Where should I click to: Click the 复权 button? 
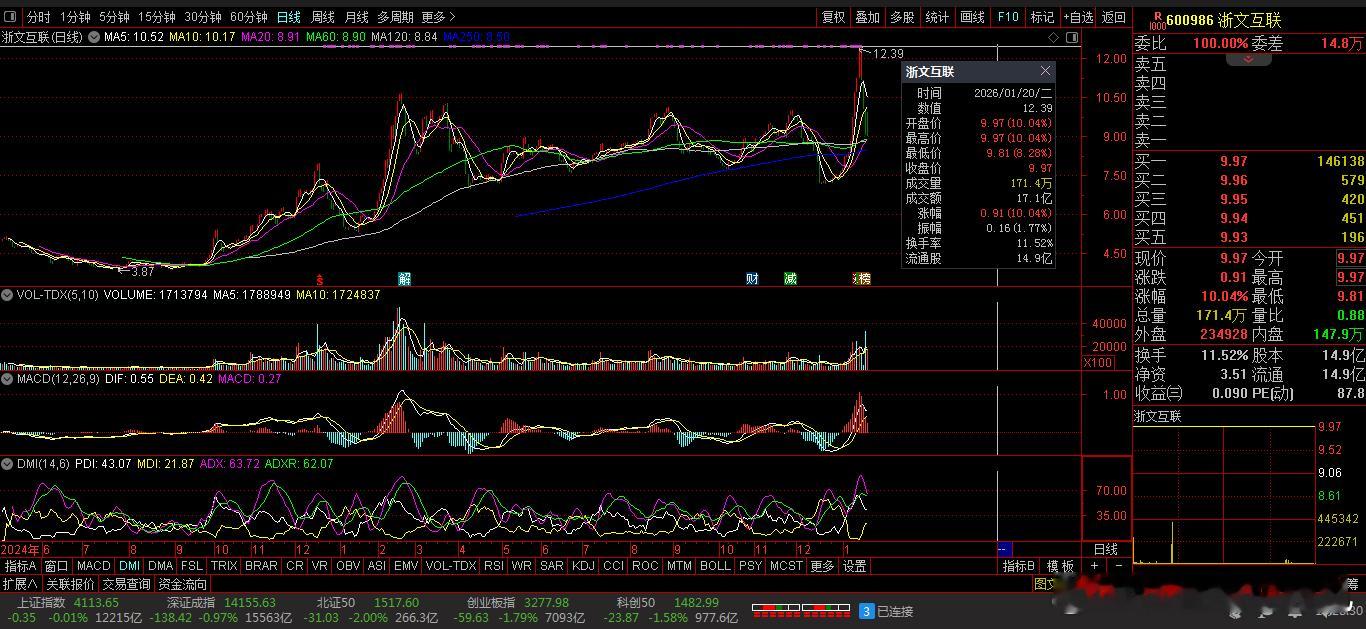point(833,17)
